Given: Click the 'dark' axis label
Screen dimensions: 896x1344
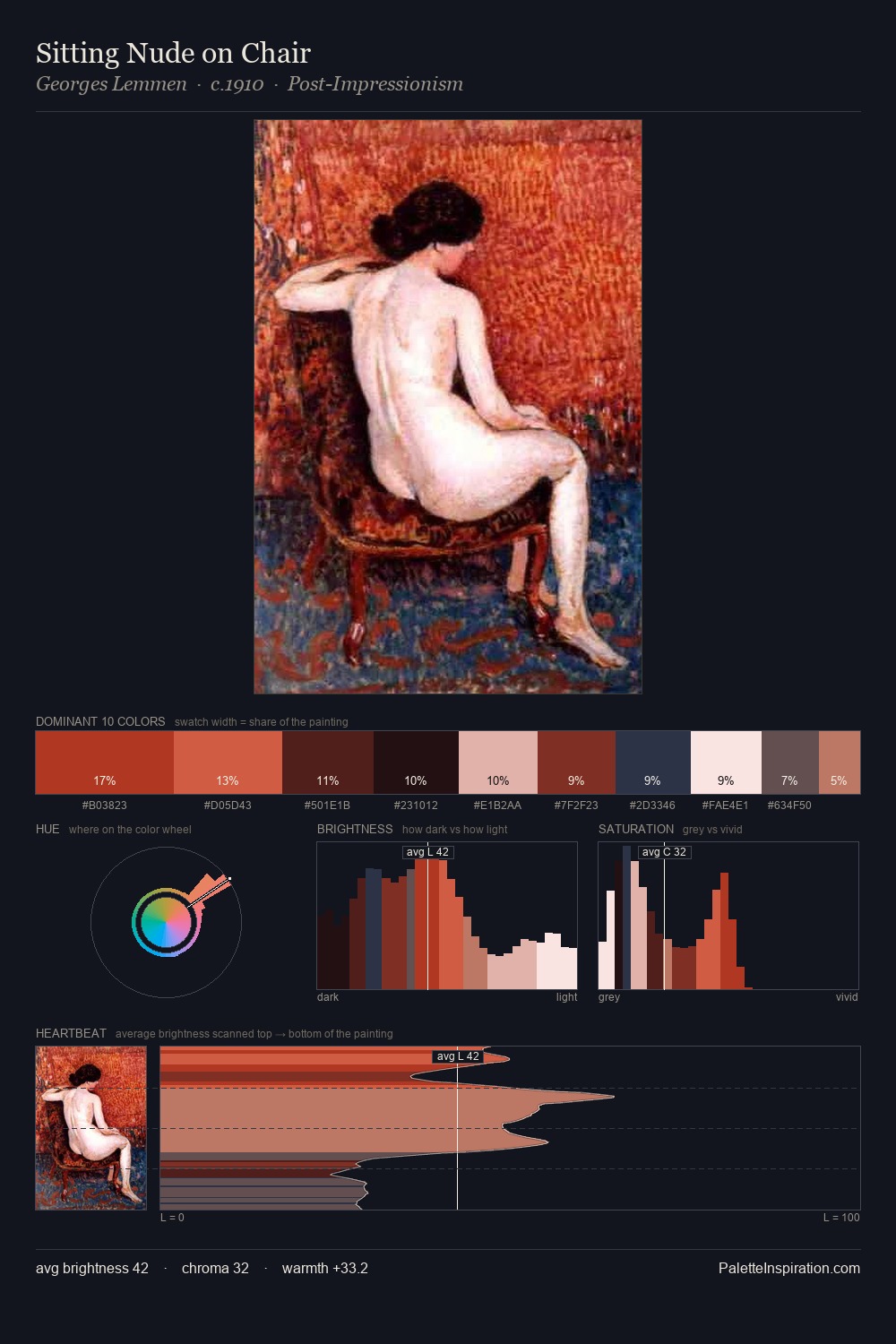Looking at the screenshot, I should [x=328, y=997].
